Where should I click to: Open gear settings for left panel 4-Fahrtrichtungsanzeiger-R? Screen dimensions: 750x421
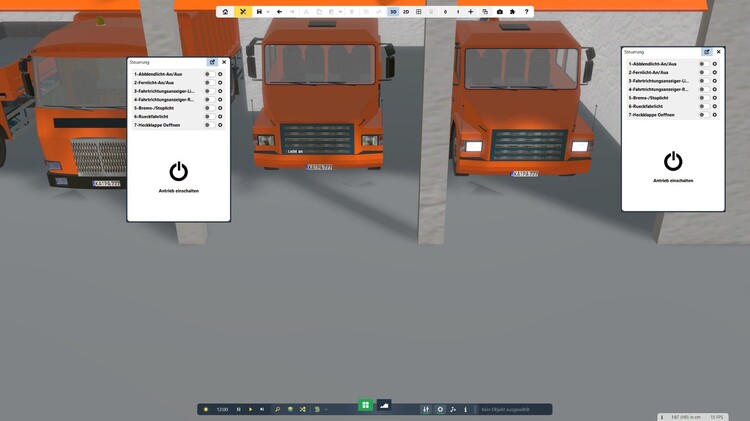point(220,100)
